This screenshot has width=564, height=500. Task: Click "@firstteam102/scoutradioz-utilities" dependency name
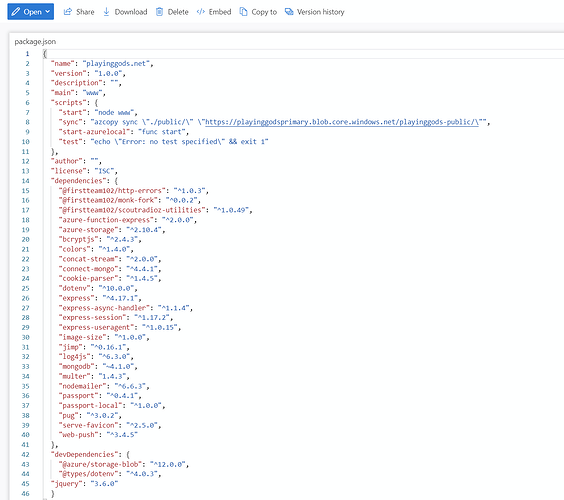coord(132,210)
